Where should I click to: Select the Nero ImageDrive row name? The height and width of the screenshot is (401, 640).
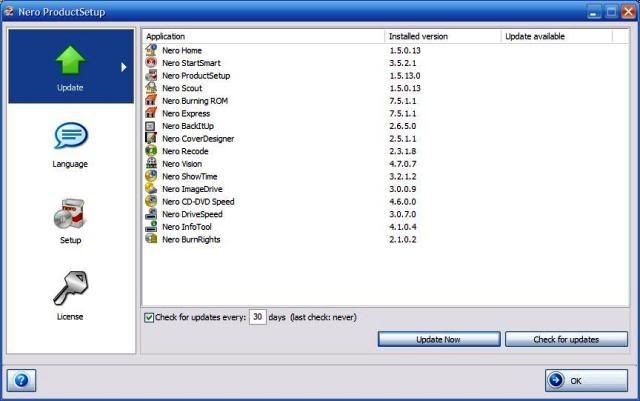coord(192,189)
